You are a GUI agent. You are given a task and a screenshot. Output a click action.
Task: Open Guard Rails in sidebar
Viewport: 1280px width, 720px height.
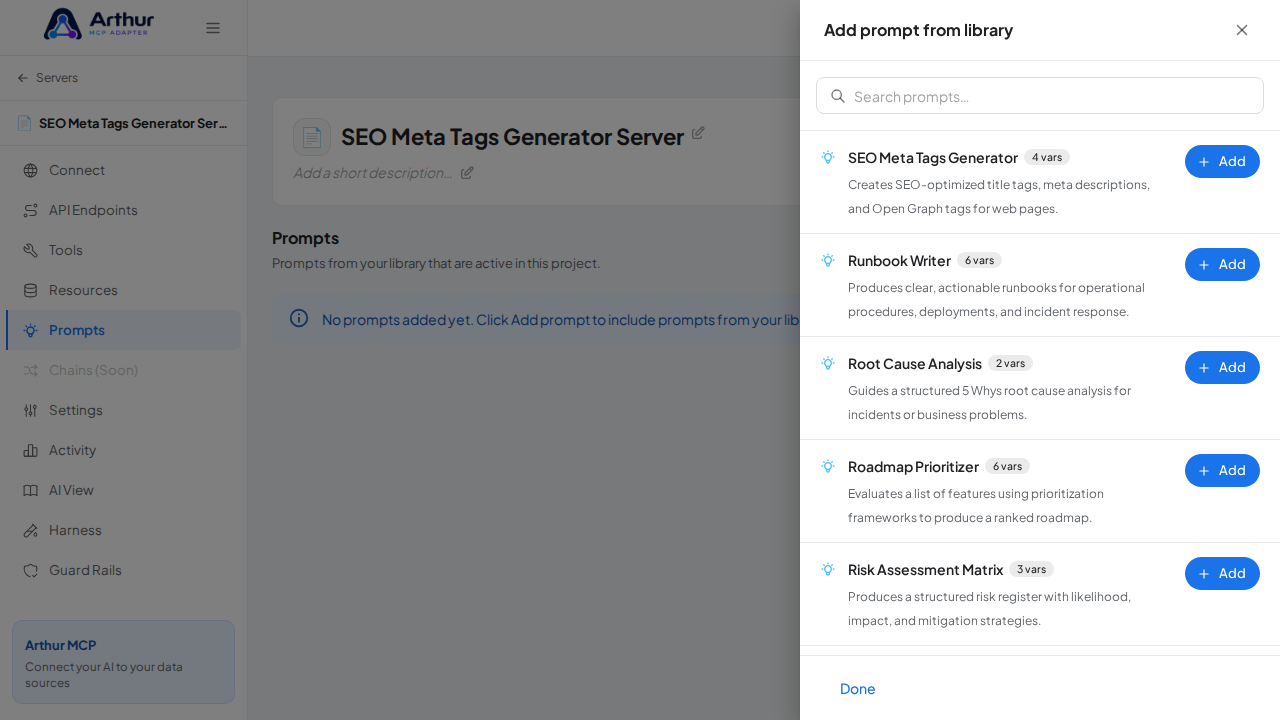123,570
